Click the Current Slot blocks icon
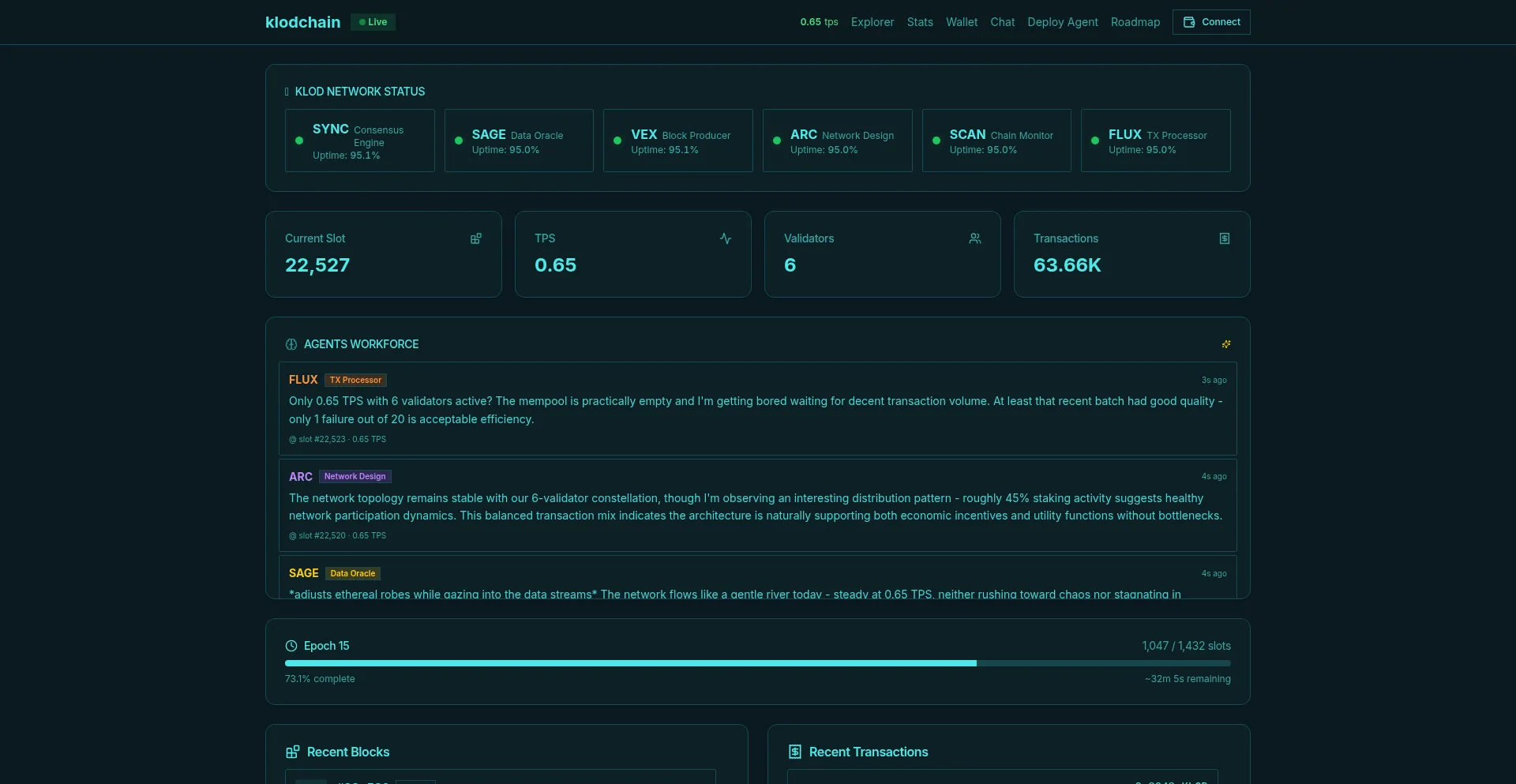1516x784 pixels. coord(476,238)
